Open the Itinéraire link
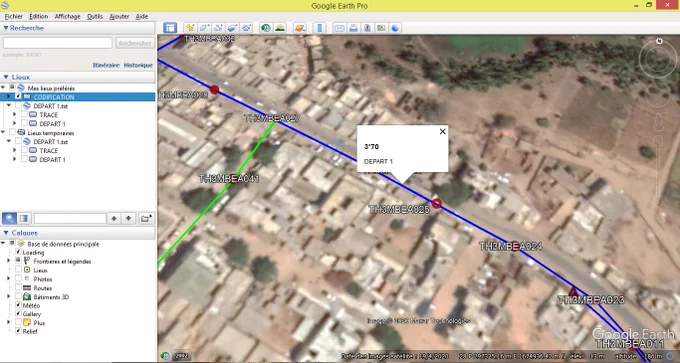The height and width of the screenshot is (363, 680). tap(106, 65)
